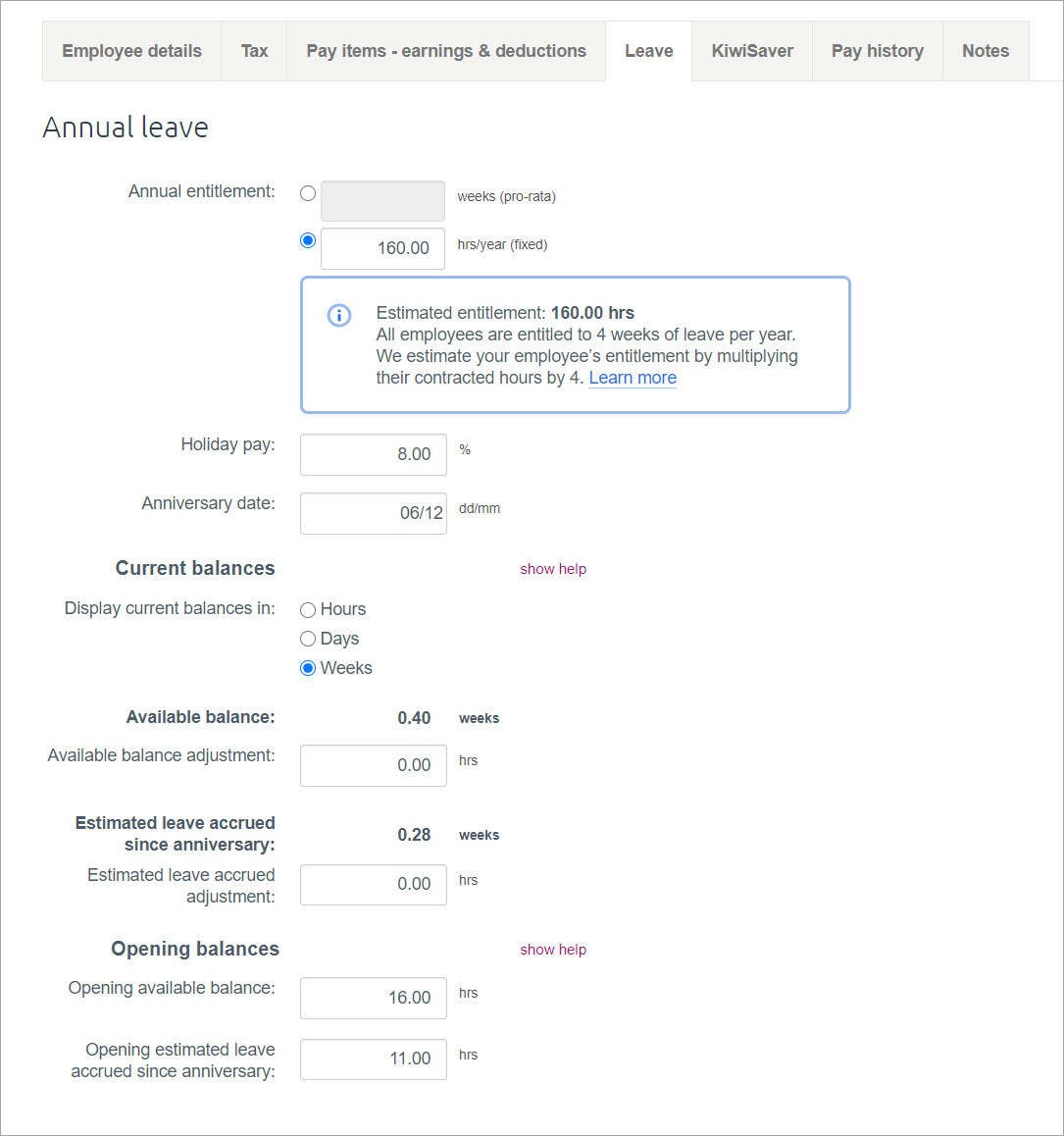Click the Anniversary date field
The image size is (1064, 1136).
pyautogui.click(x=374, y=513)
